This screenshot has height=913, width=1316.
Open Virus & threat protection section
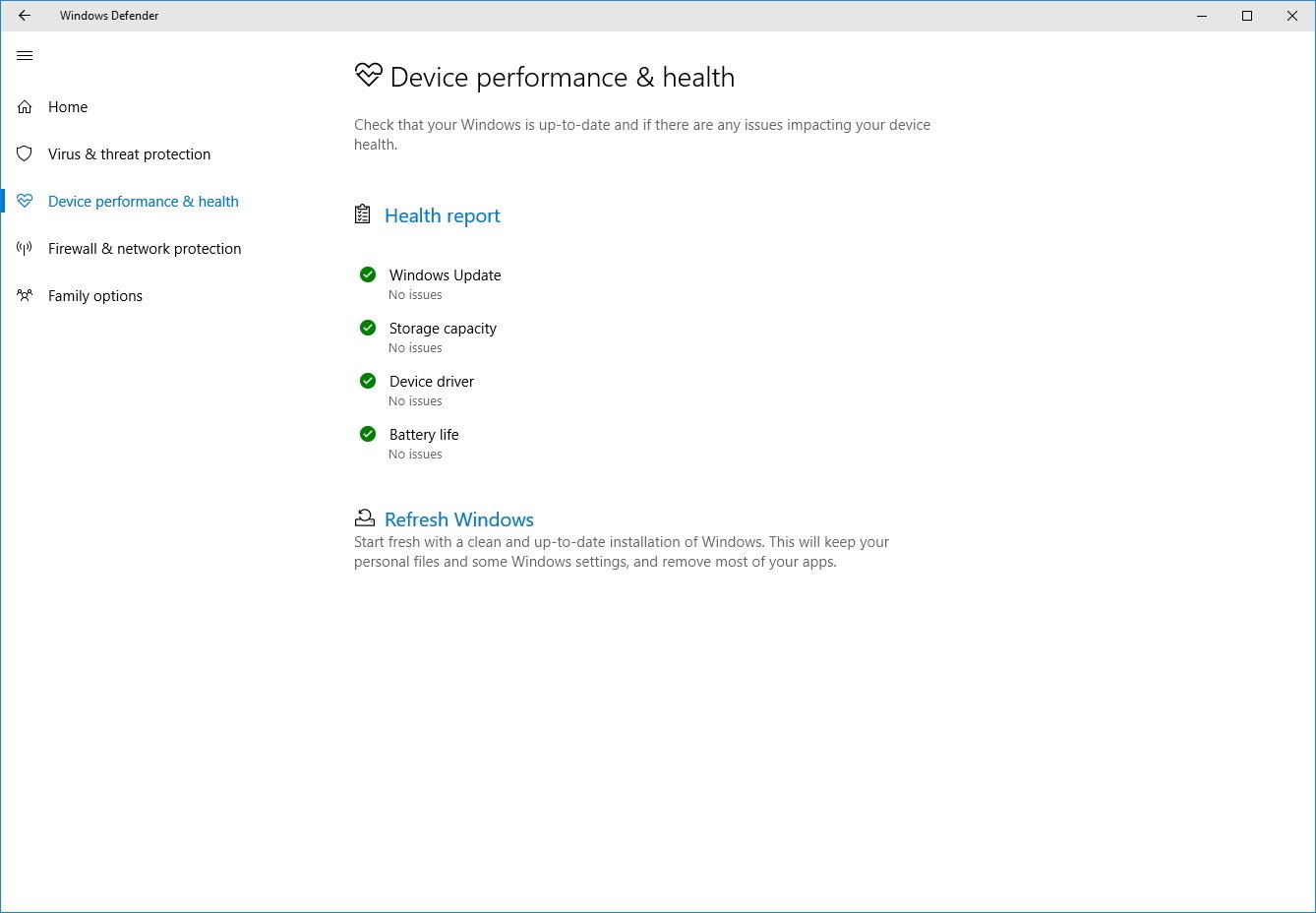(x=129, y=153)
